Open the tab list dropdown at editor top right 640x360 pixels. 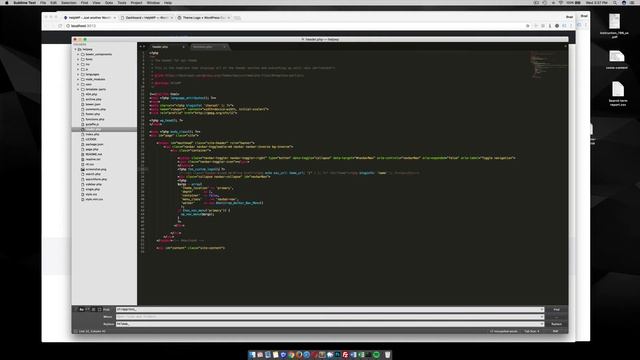[x=565, y=47]
